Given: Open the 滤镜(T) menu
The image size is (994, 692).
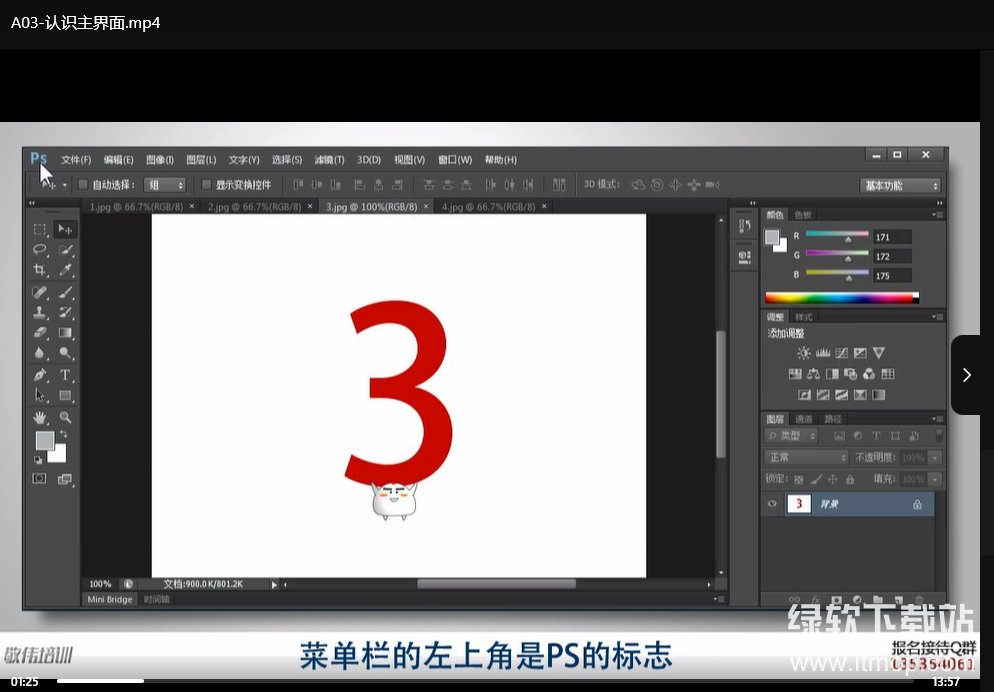Looking at the screenshot, I should point(329,160).
